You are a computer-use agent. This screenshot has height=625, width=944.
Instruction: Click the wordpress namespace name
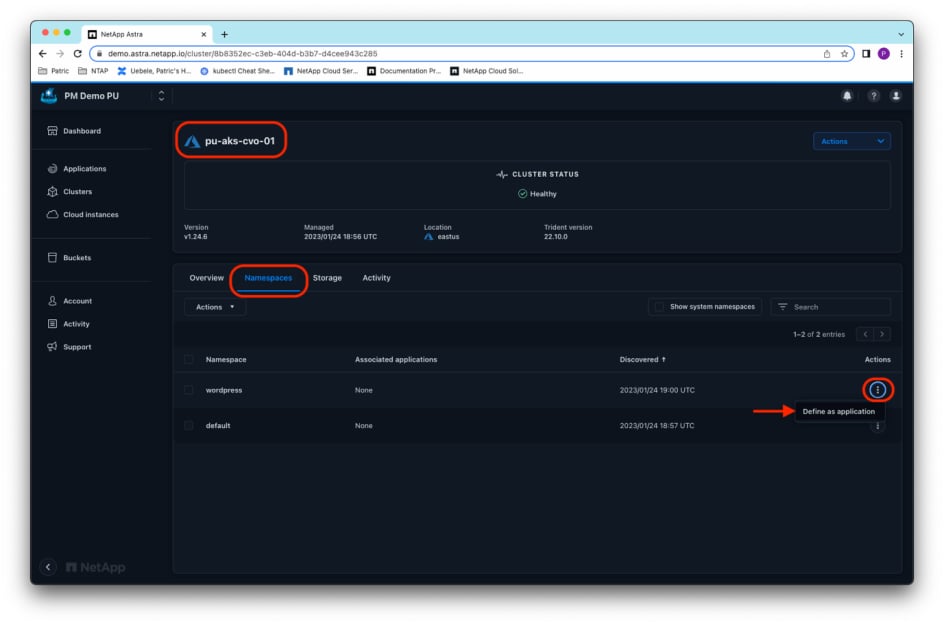(224, 390)
